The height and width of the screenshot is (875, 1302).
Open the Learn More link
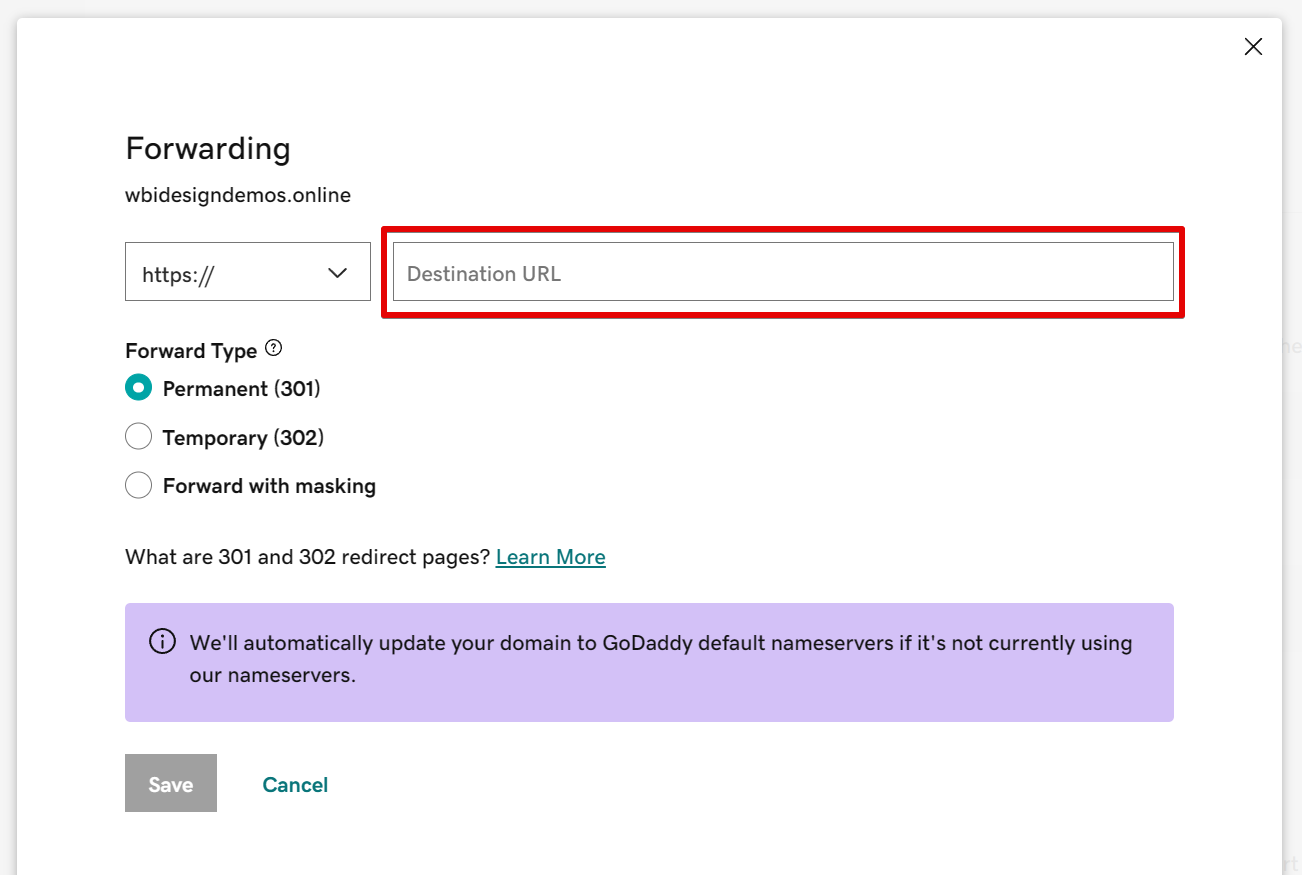tap(550, 557)
